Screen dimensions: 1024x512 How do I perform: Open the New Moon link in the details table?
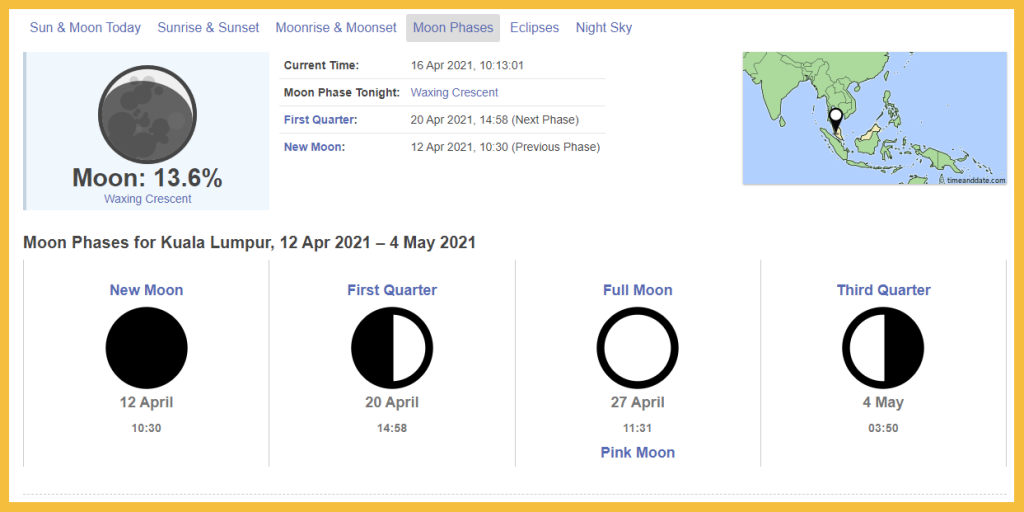[314, 147]
